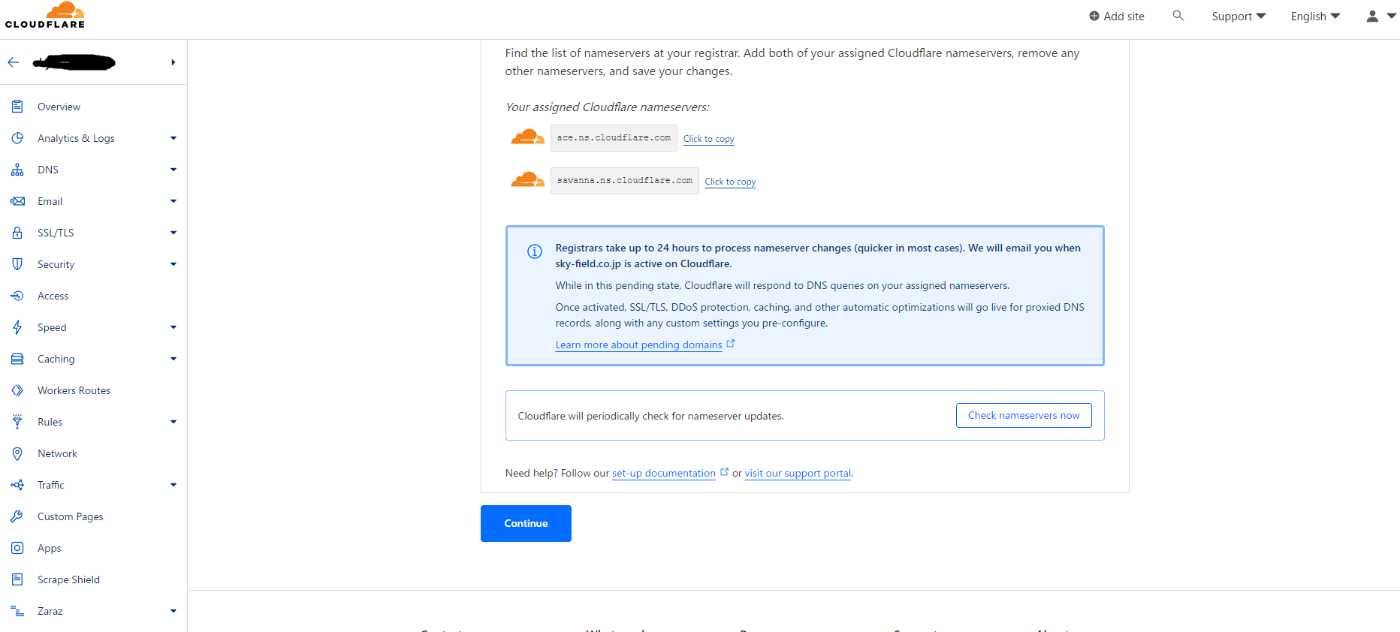
Task: Select the savanna.ns.cloudflare.com nameserver text
Action: click(x=625, y=180)
